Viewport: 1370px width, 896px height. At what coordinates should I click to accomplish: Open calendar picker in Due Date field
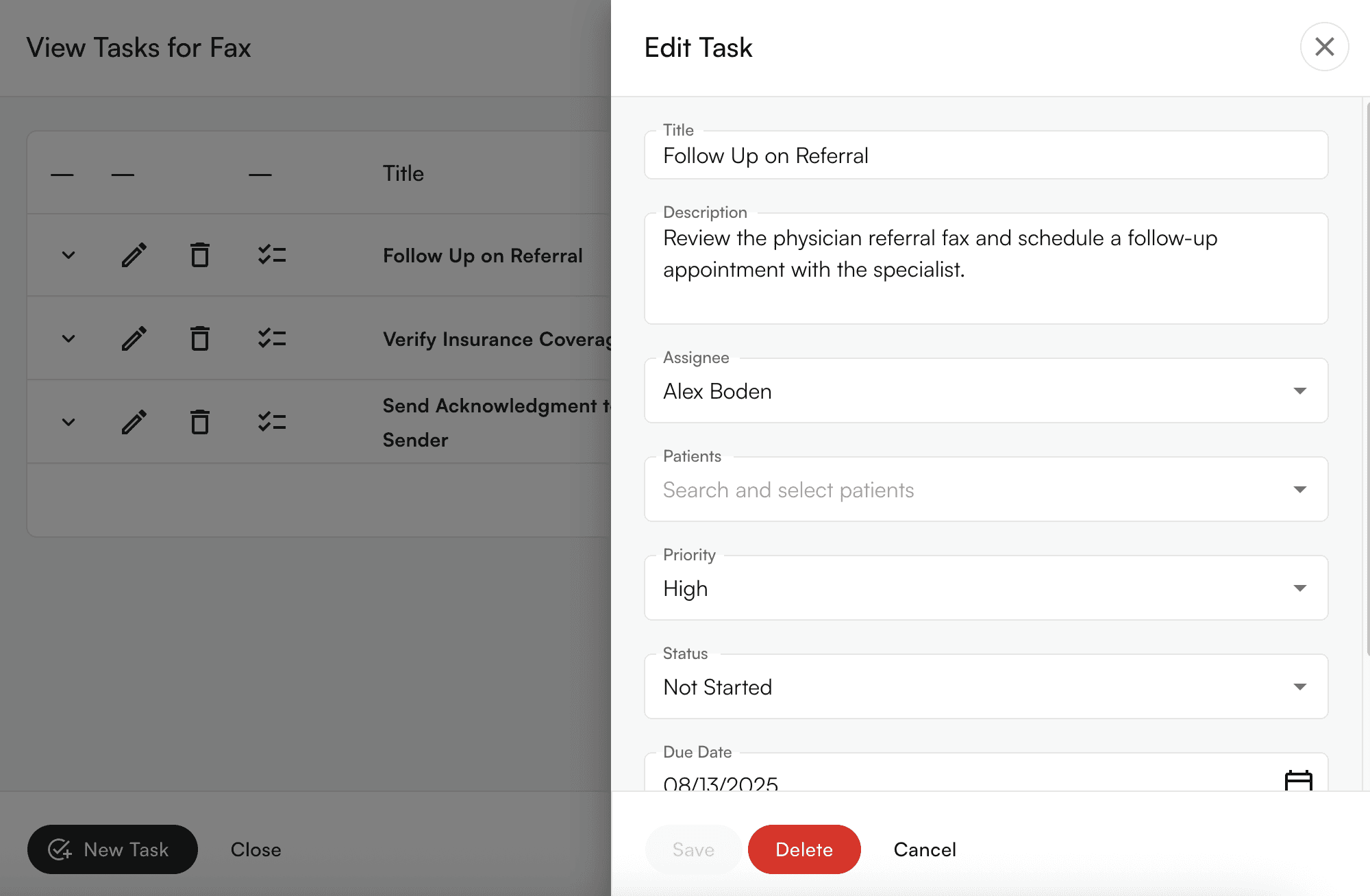click(1298, 781)
